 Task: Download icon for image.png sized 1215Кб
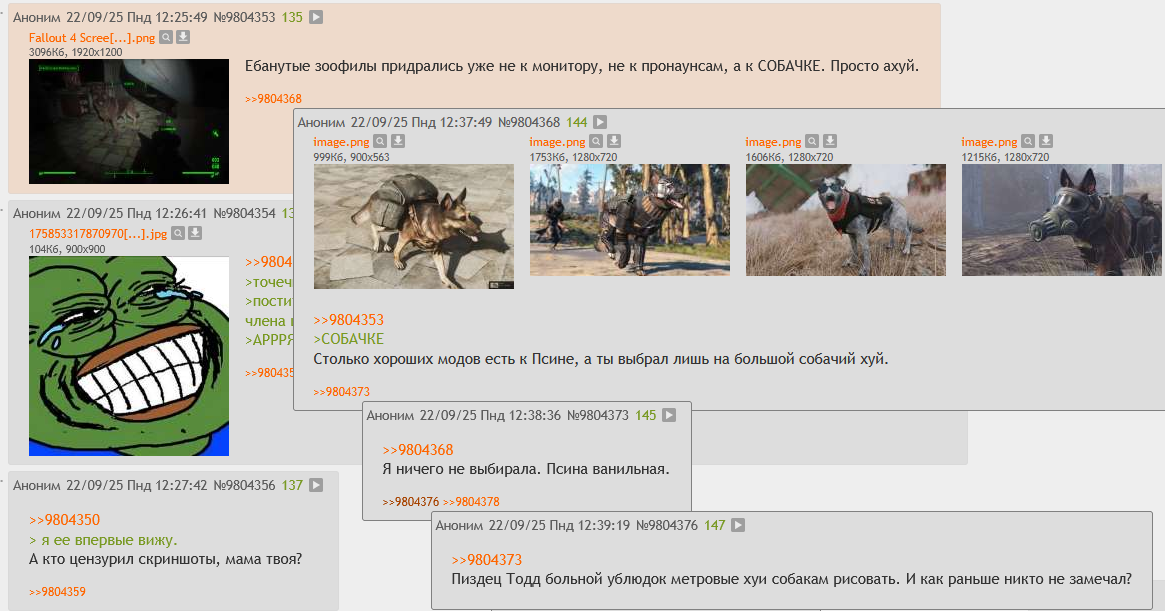tap(1045, 141)
